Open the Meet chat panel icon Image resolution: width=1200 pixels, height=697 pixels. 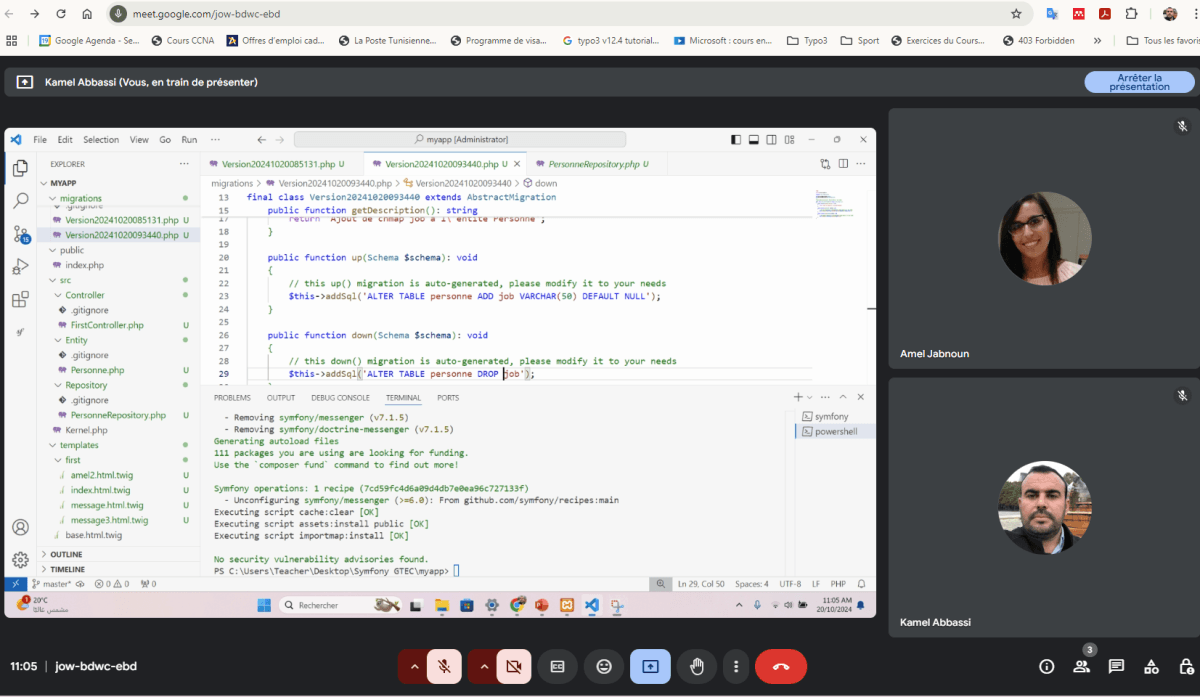pos(1116,666)
